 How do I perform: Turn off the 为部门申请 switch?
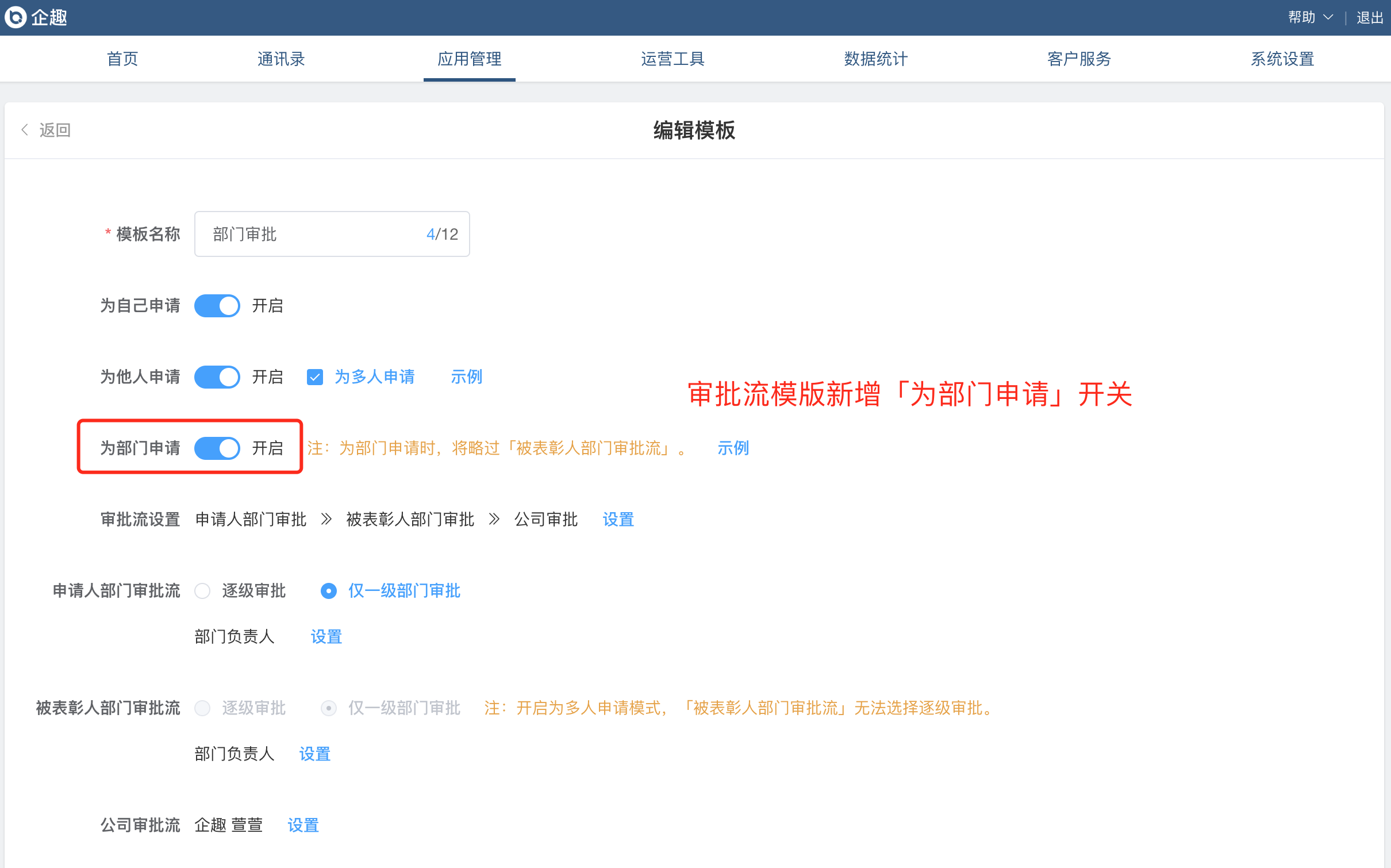click(x=217, y=448)
